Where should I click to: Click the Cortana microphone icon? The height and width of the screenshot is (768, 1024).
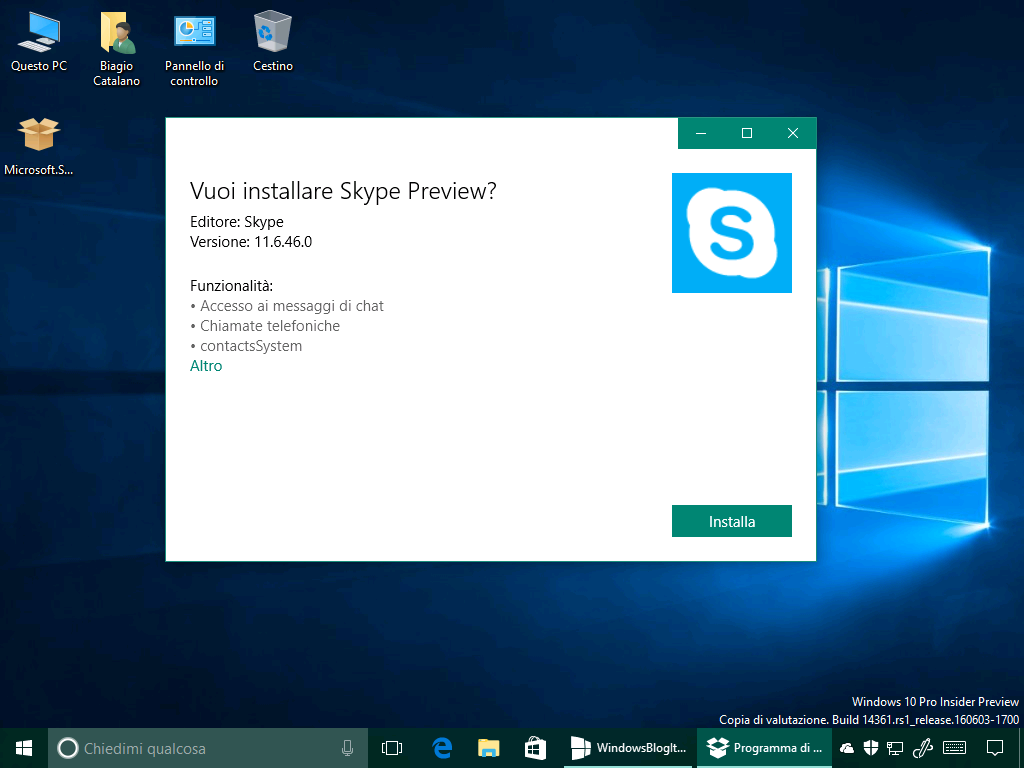[347, 748]
